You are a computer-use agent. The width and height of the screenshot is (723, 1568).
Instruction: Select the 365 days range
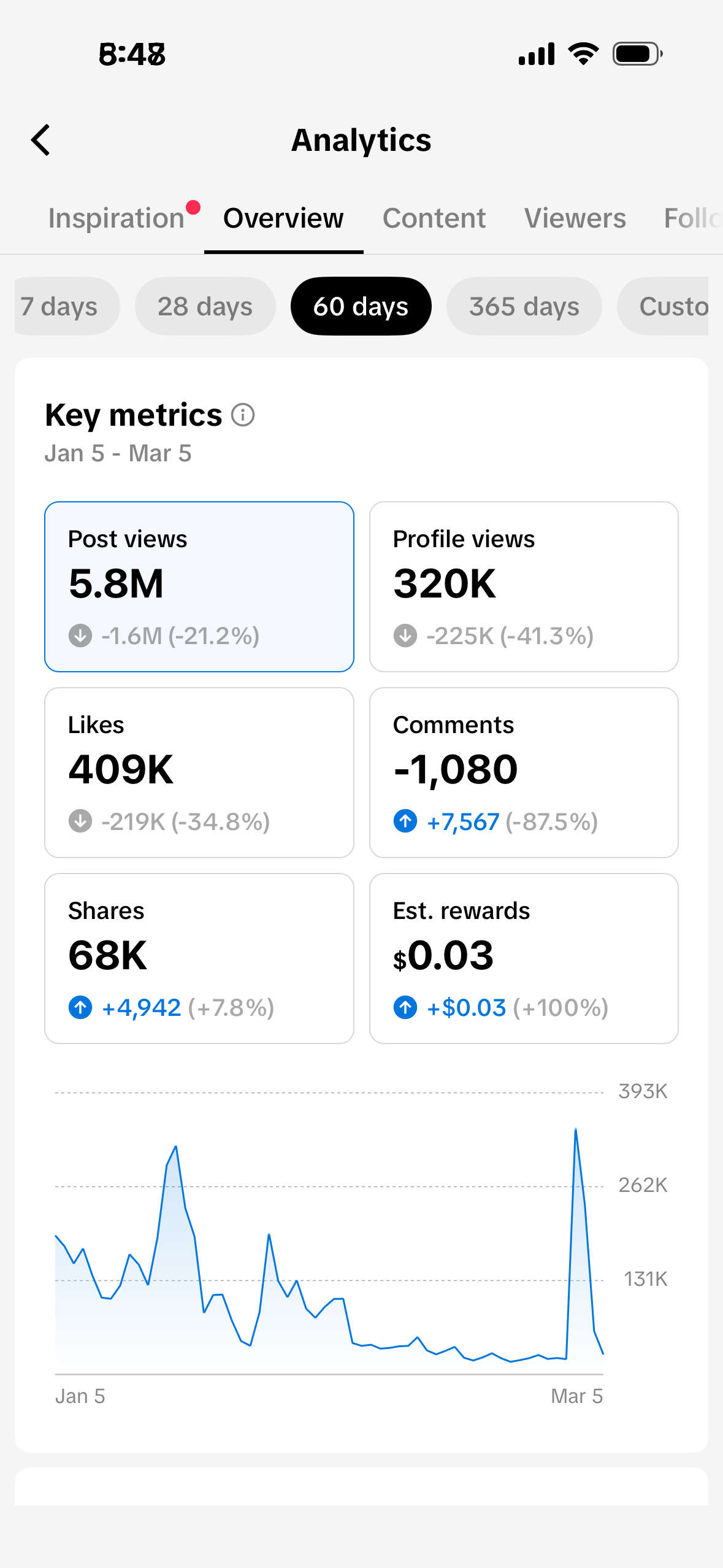(x=524, y=306)
